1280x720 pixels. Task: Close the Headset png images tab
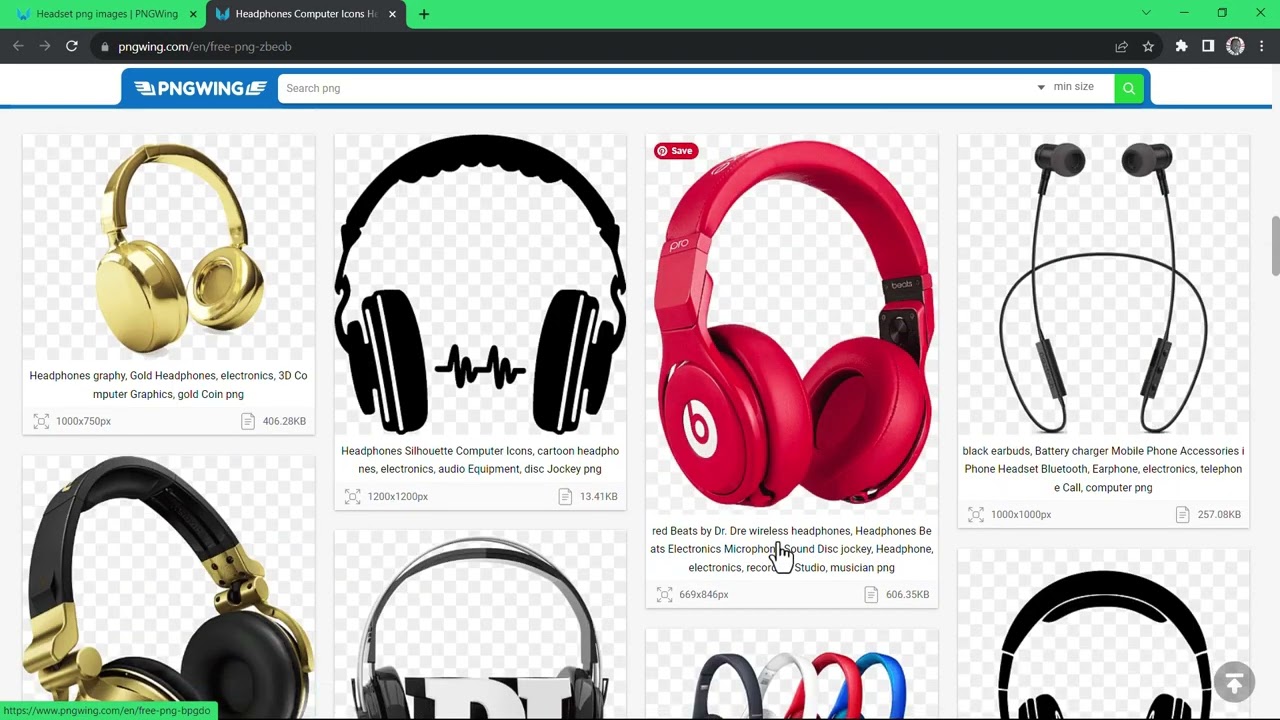pyautogui.click(x=193, y=14)
